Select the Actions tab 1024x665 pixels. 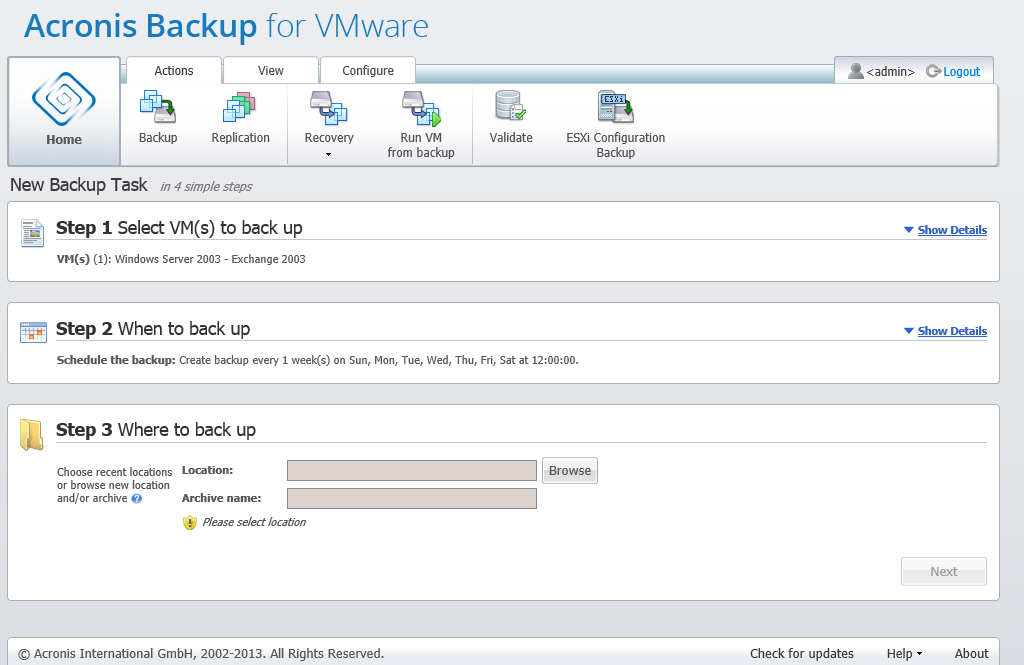click(174, 71)
